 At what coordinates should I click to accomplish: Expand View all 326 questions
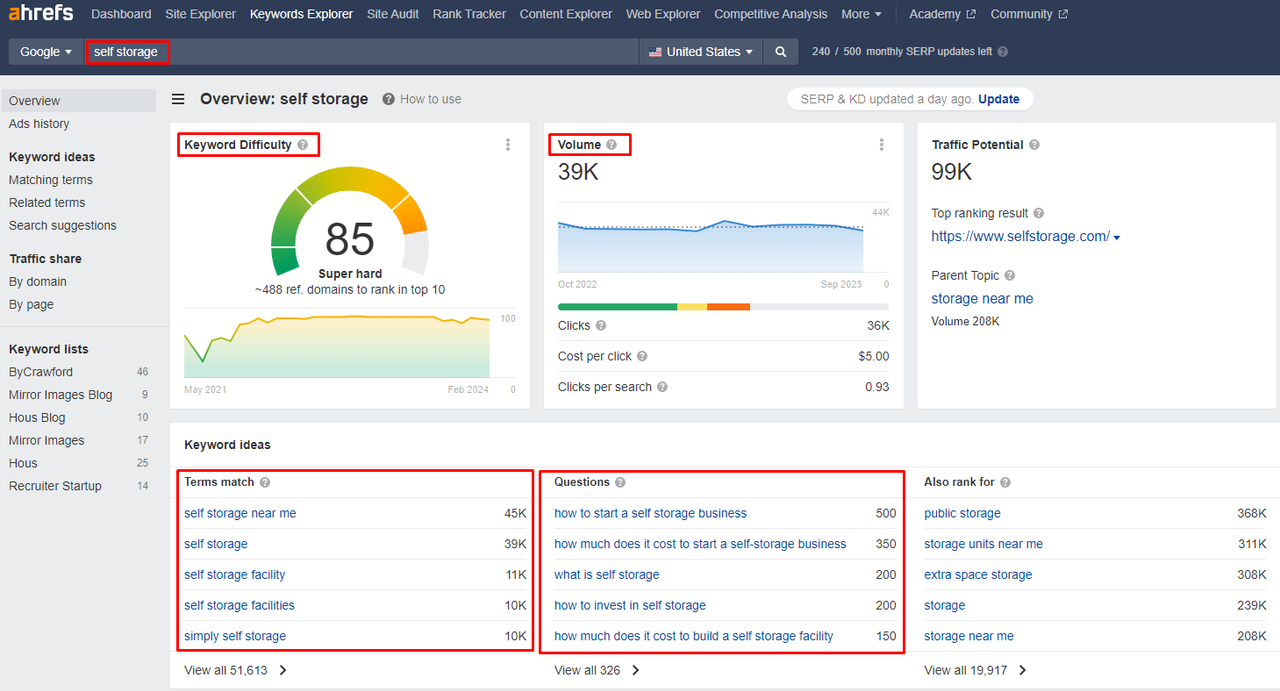(597, 670)
